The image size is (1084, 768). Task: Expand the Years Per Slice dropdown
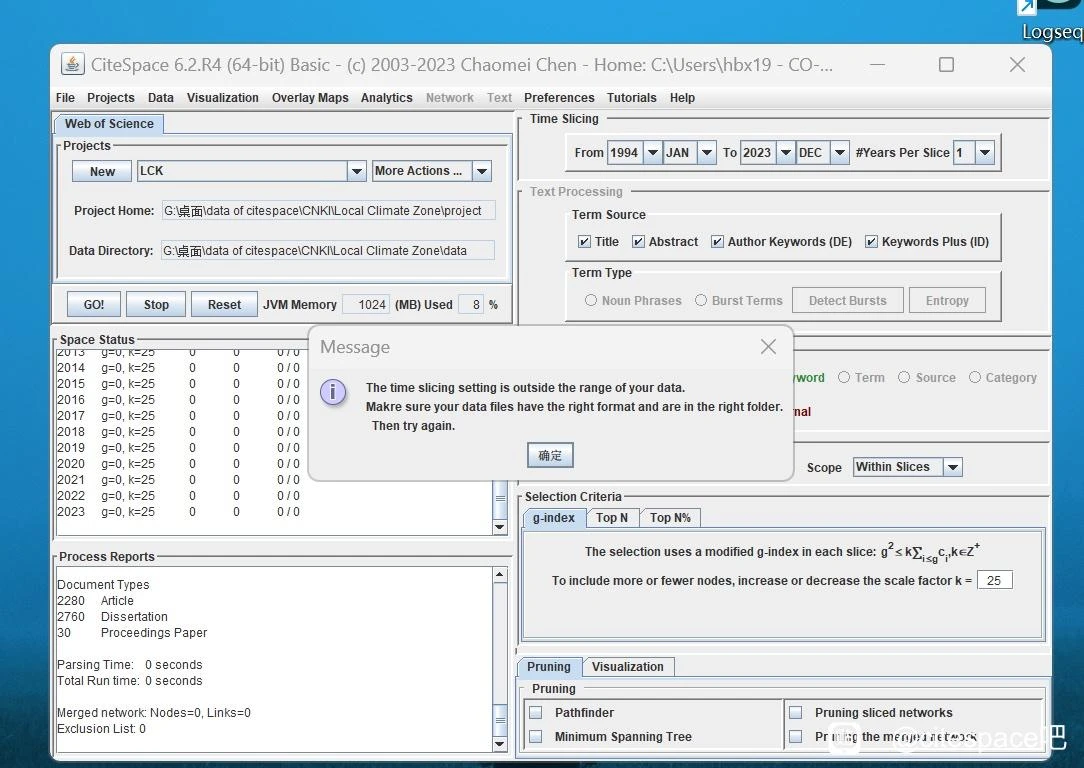coord(984,152)
